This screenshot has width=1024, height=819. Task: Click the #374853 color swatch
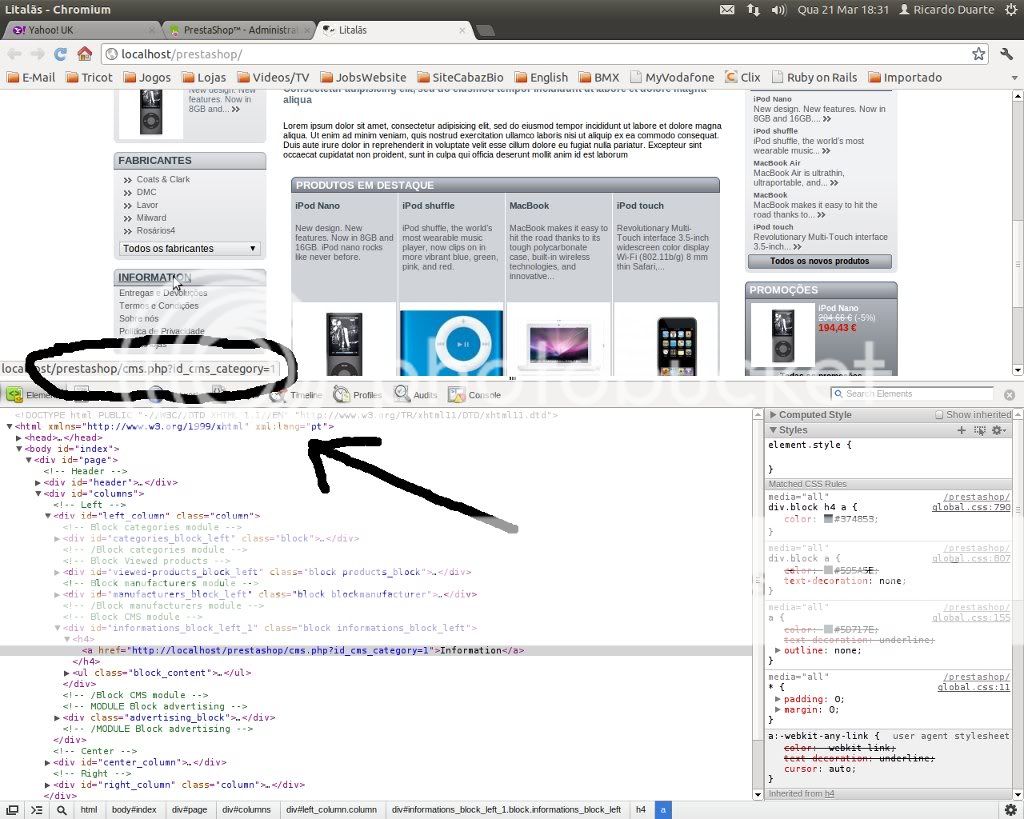(828, 519)
